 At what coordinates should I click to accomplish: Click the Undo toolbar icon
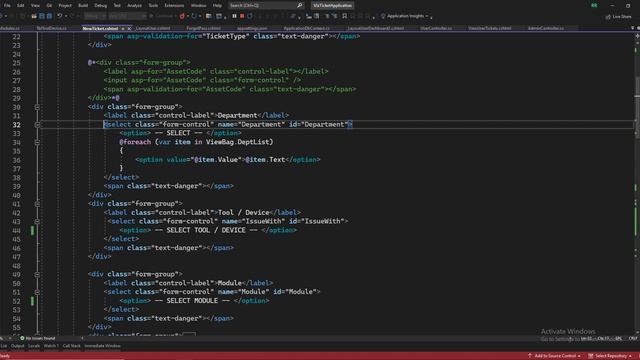click(x=60, y=16)
